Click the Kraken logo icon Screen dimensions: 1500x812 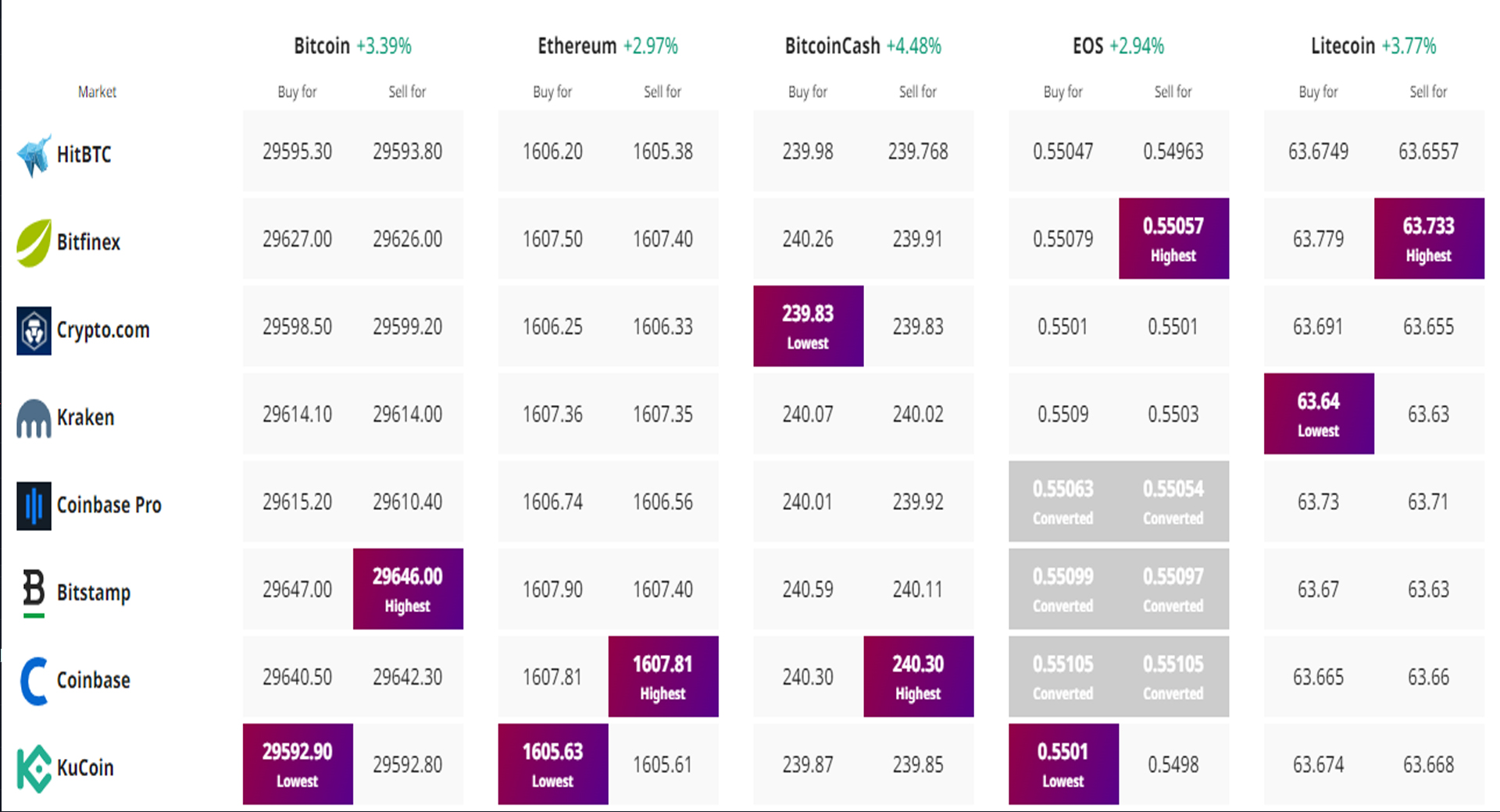(34, 418)
